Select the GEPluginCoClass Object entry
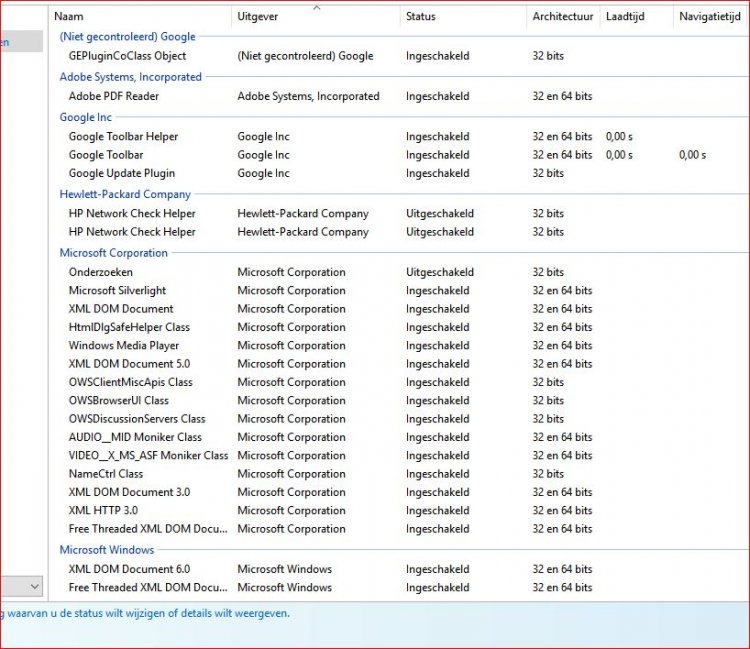The height and width of the screenshot is (649, 750). click(x=127, y=56)
